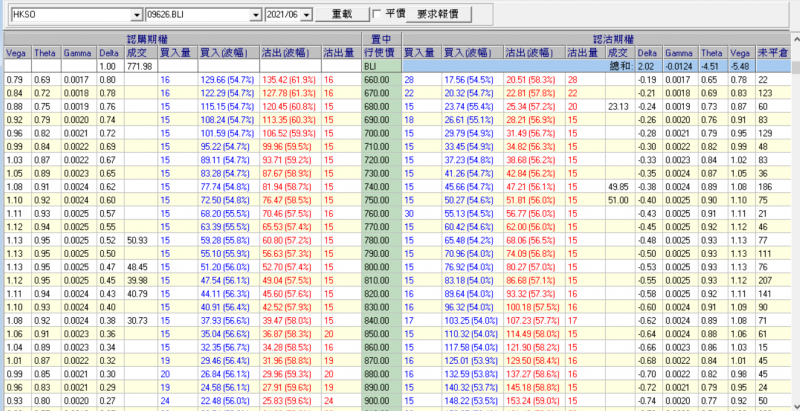Toggle the 平價 checkbox
The height and width of the screenshot is (411, 800).
tap(376, 15)
